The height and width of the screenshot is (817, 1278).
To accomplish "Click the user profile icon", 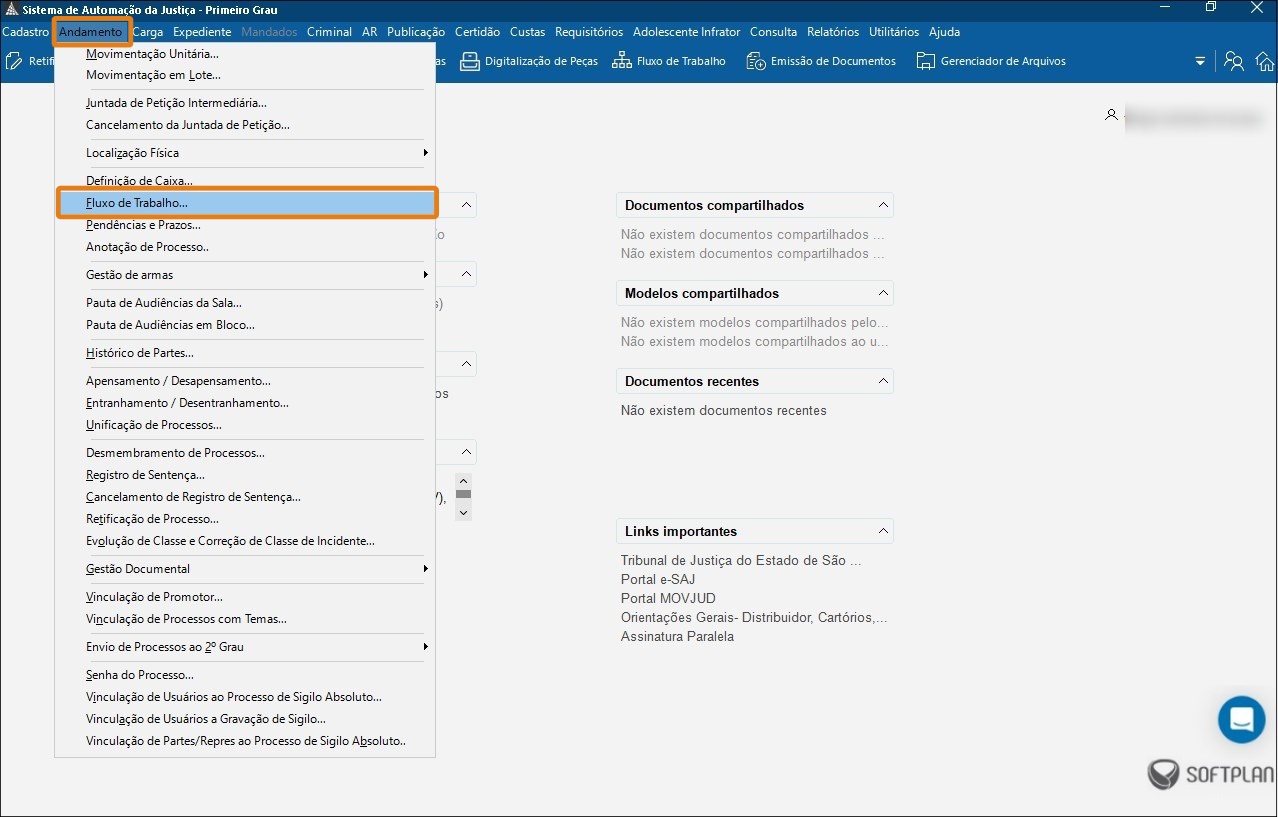I will coord(1111,115).
